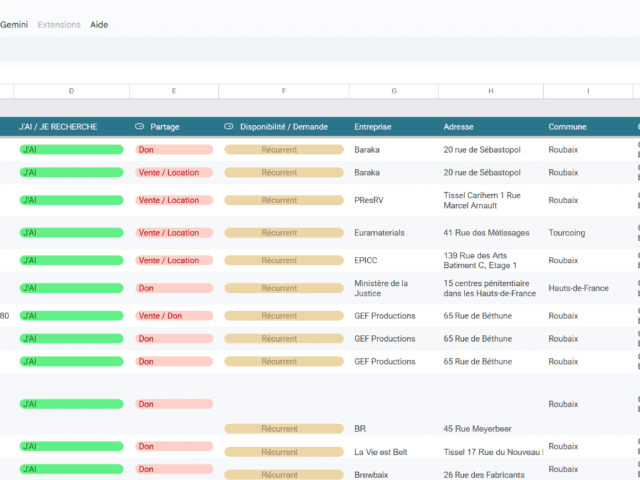Open Vente / Location chip in EPICC row
This screenshot has width=640, height=480.
[174, 260]
